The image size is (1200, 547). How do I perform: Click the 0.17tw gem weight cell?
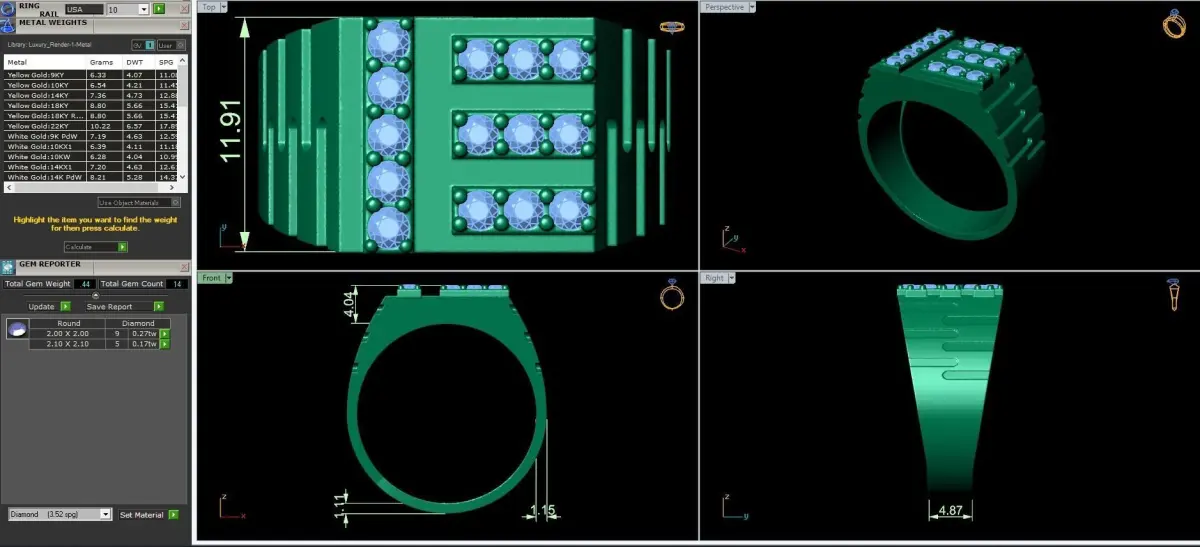click(144, 344)
